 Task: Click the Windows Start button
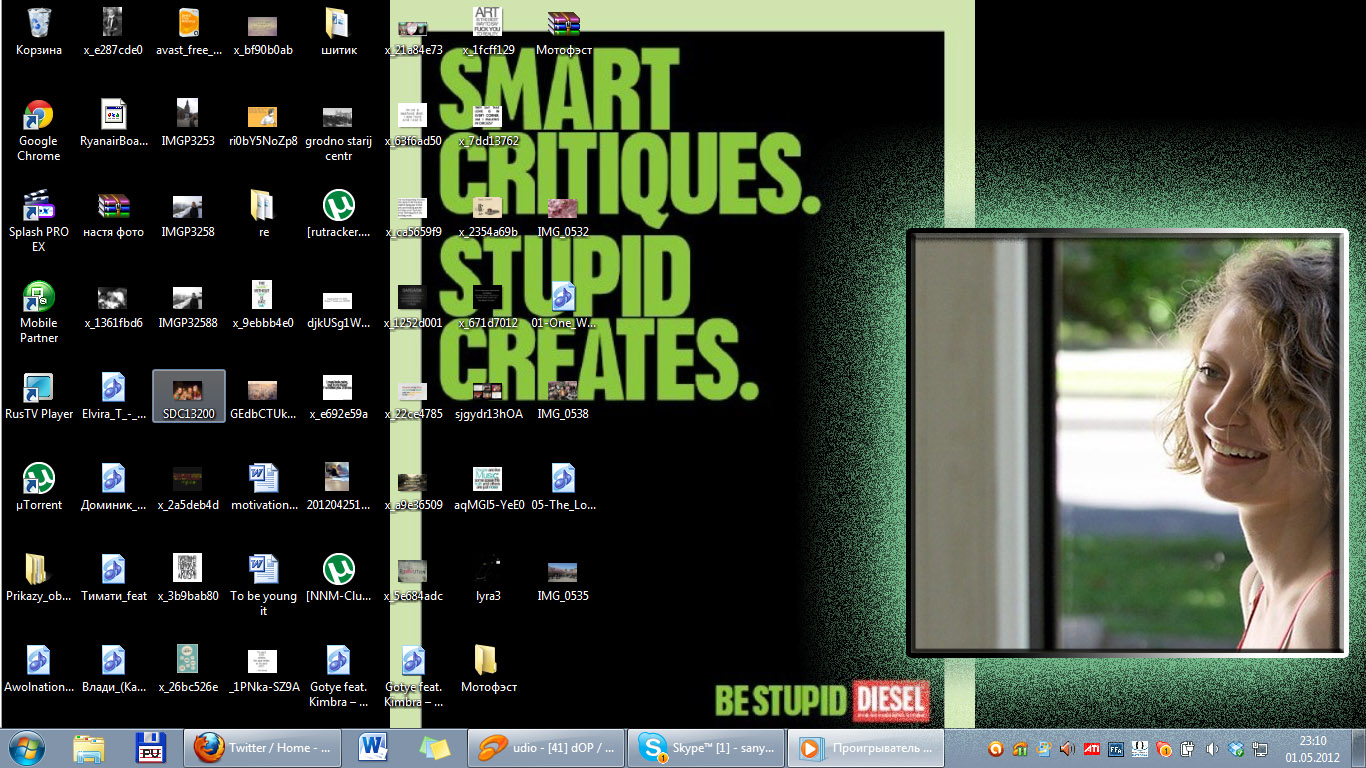pos(27,747)
